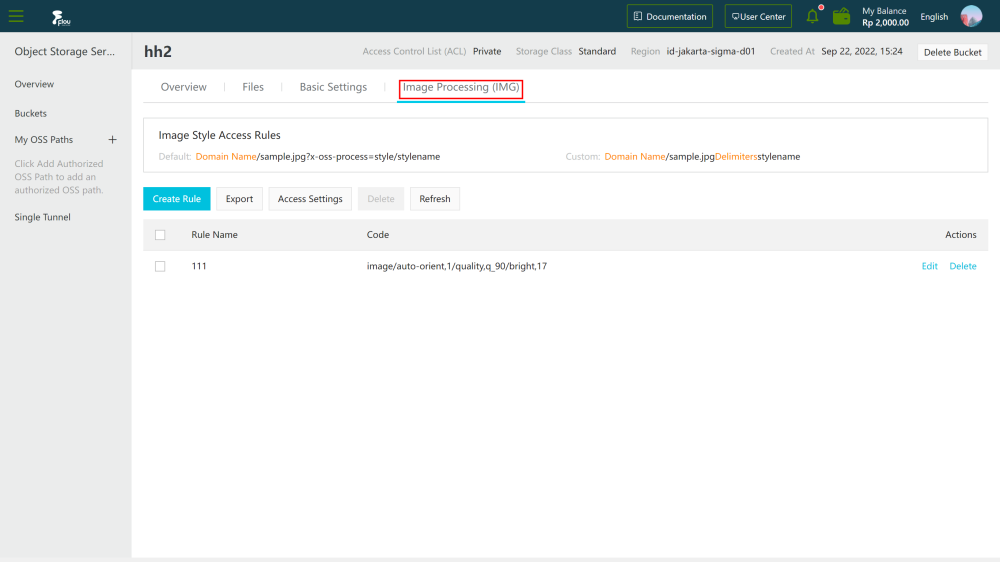
Task: Click the code image/auto-orient,1/quality,q_90/bright,17
Action: (457, 266)
